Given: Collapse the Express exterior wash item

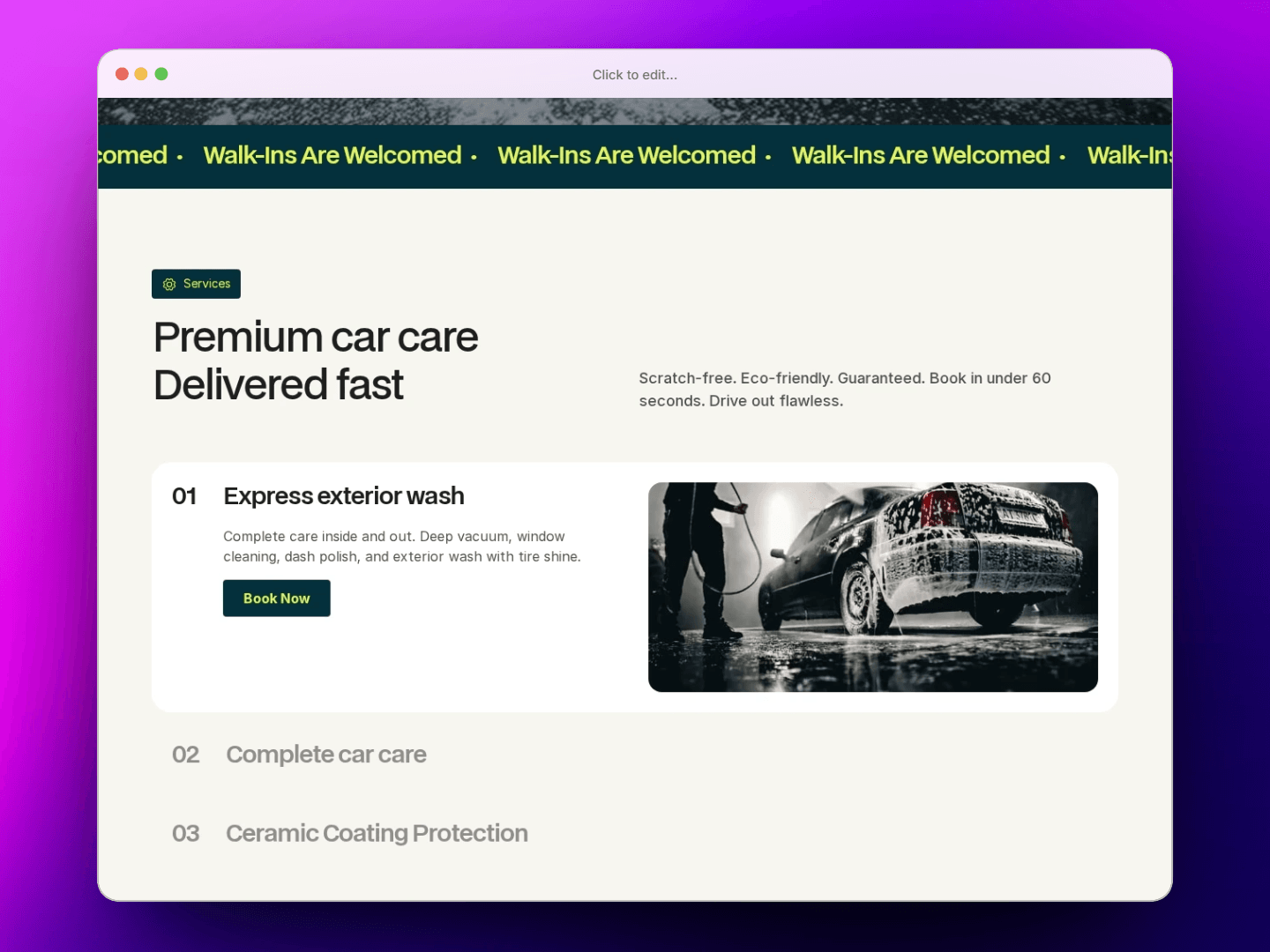Looking at the screenshot, I should pos(344,496).
